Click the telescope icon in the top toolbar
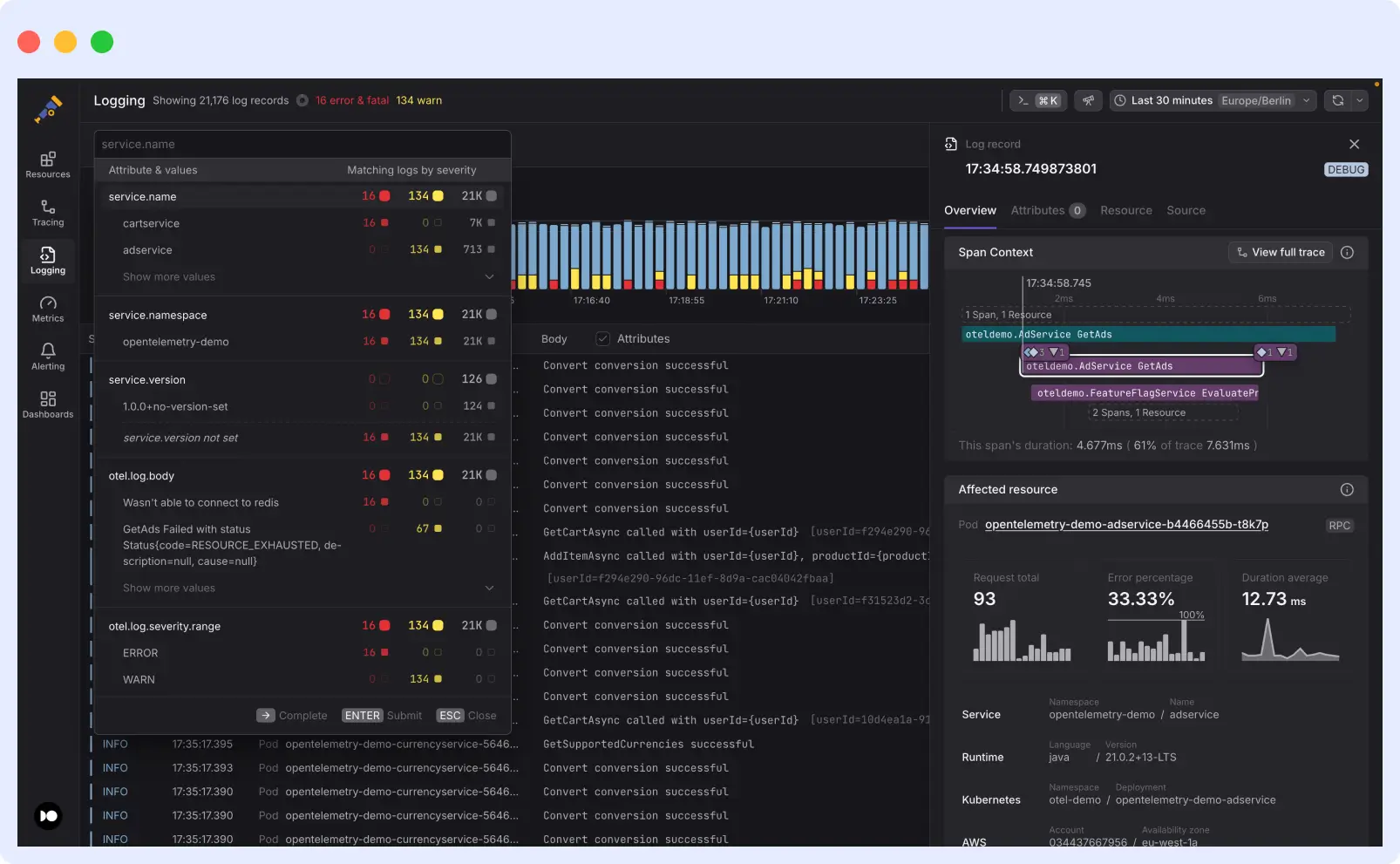Viewport: 1400px width, 864px height. [x=1087, y=100]
